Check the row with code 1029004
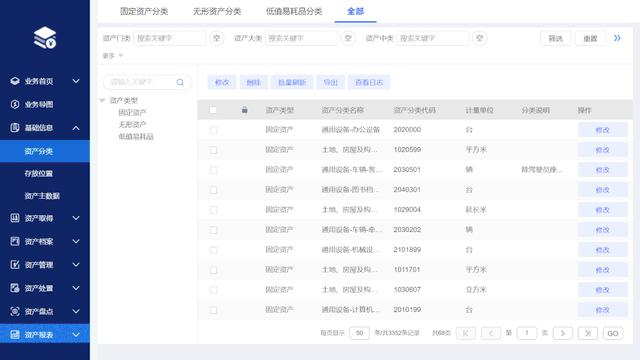The height and width of the screenshot is (360, 640). pos(213,210)
